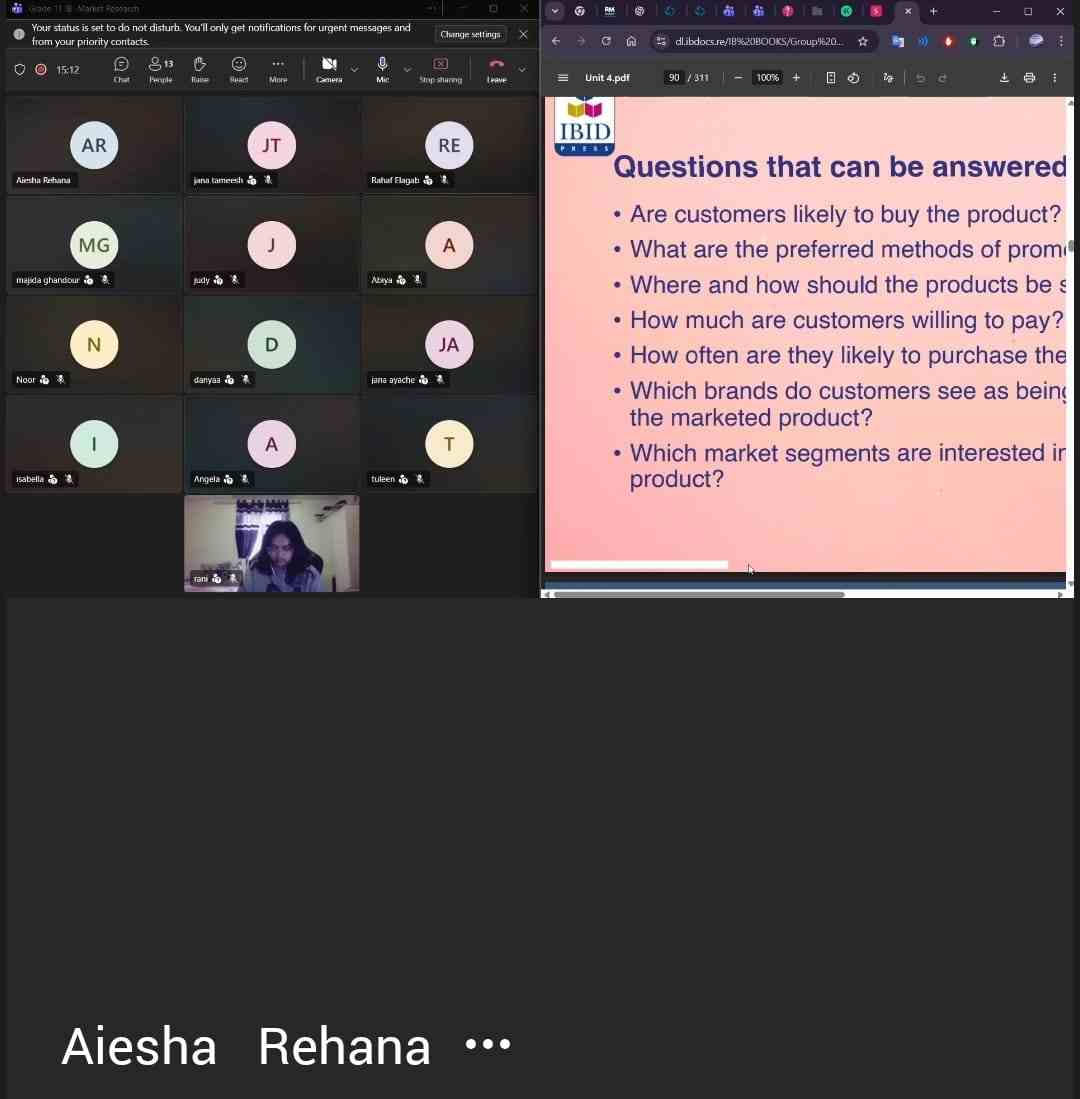
Task: Open the React emoji menu
Action: tap(239, 69)
